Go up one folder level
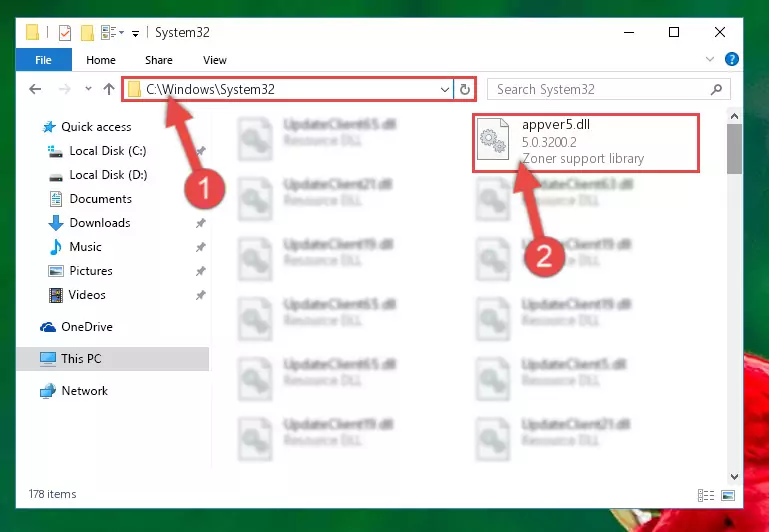 pyautogui.click(x=109, y=89)
